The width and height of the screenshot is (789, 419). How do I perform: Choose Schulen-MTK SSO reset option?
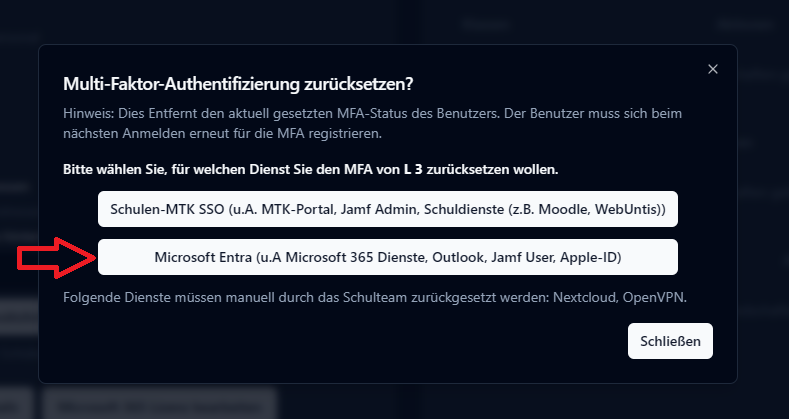point(387,209)
